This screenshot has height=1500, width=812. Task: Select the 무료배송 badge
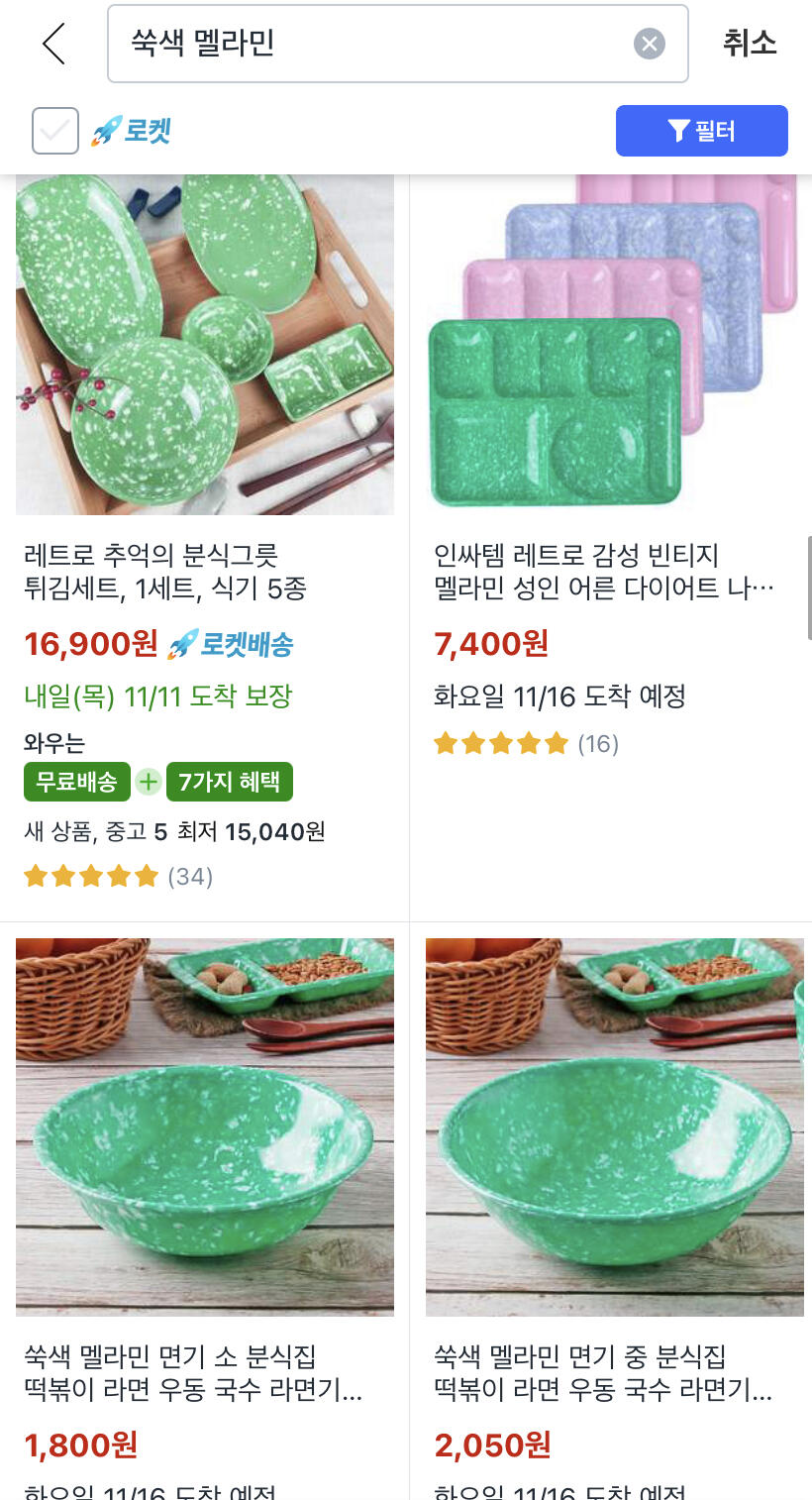pos(77,782)
